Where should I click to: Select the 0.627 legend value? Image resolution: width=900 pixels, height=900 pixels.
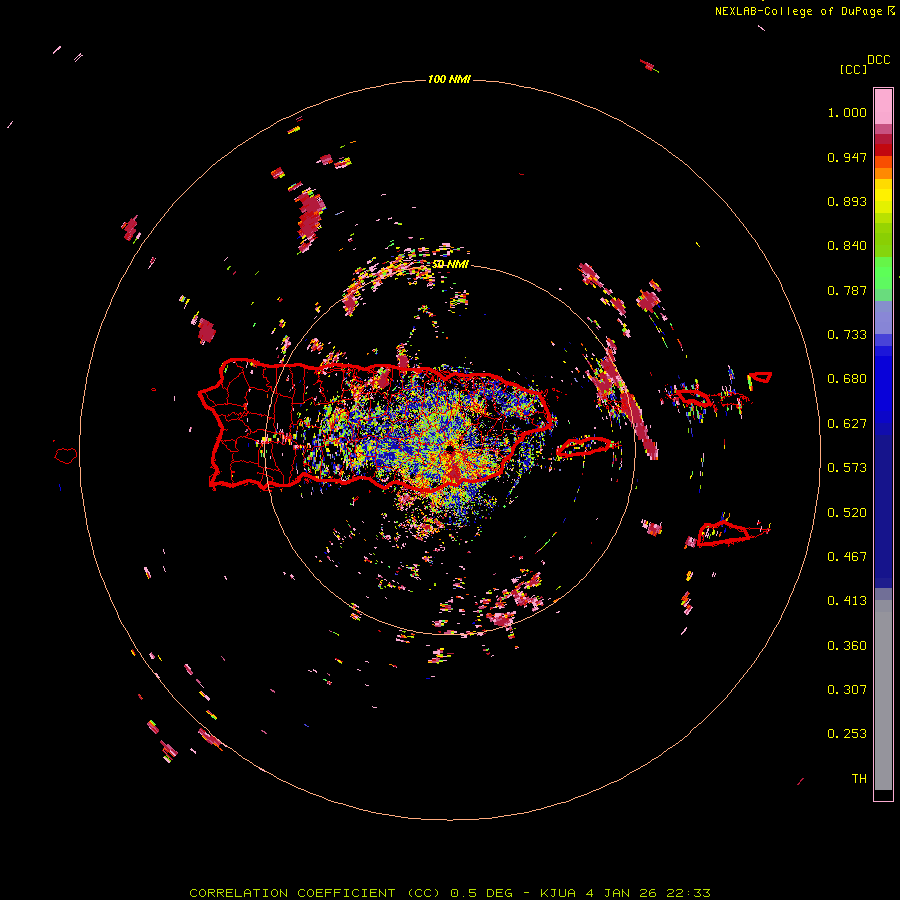click(x=847, y=424)
